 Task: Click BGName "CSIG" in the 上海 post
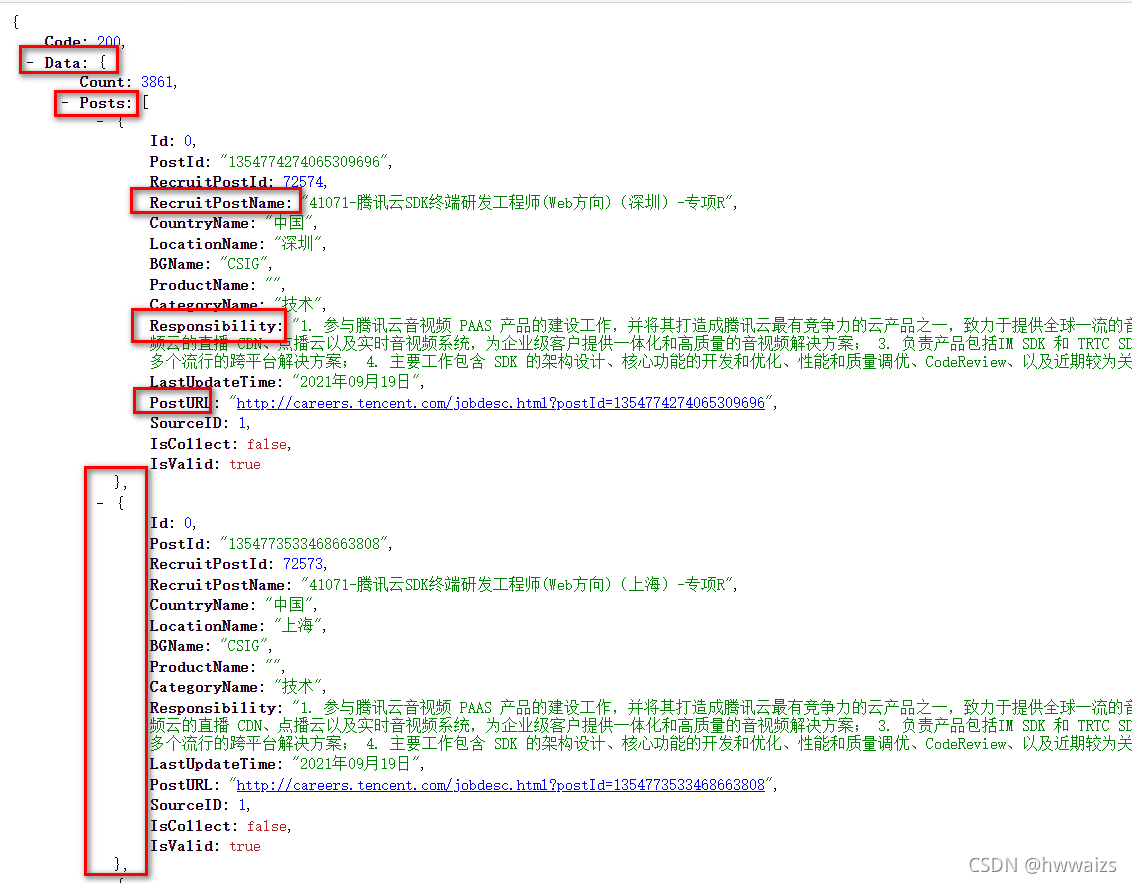tap(243, 646)
